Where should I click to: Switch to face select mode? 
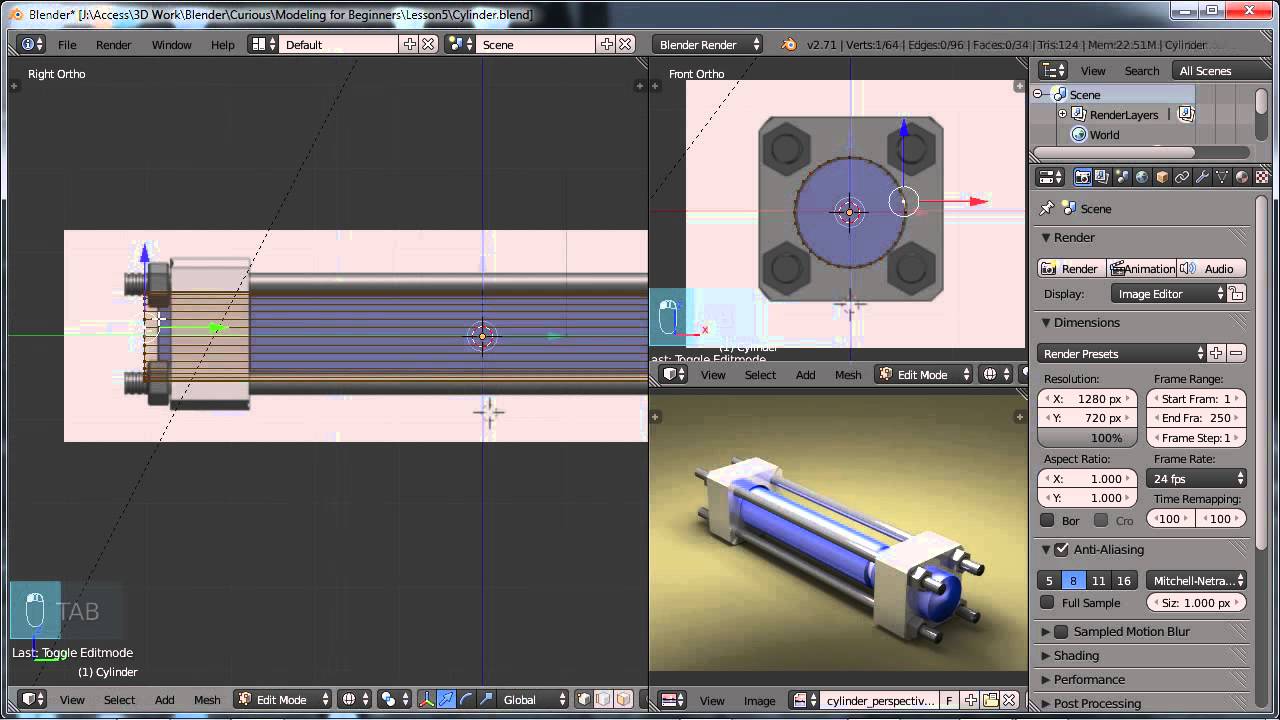click(x=623, y=700)
